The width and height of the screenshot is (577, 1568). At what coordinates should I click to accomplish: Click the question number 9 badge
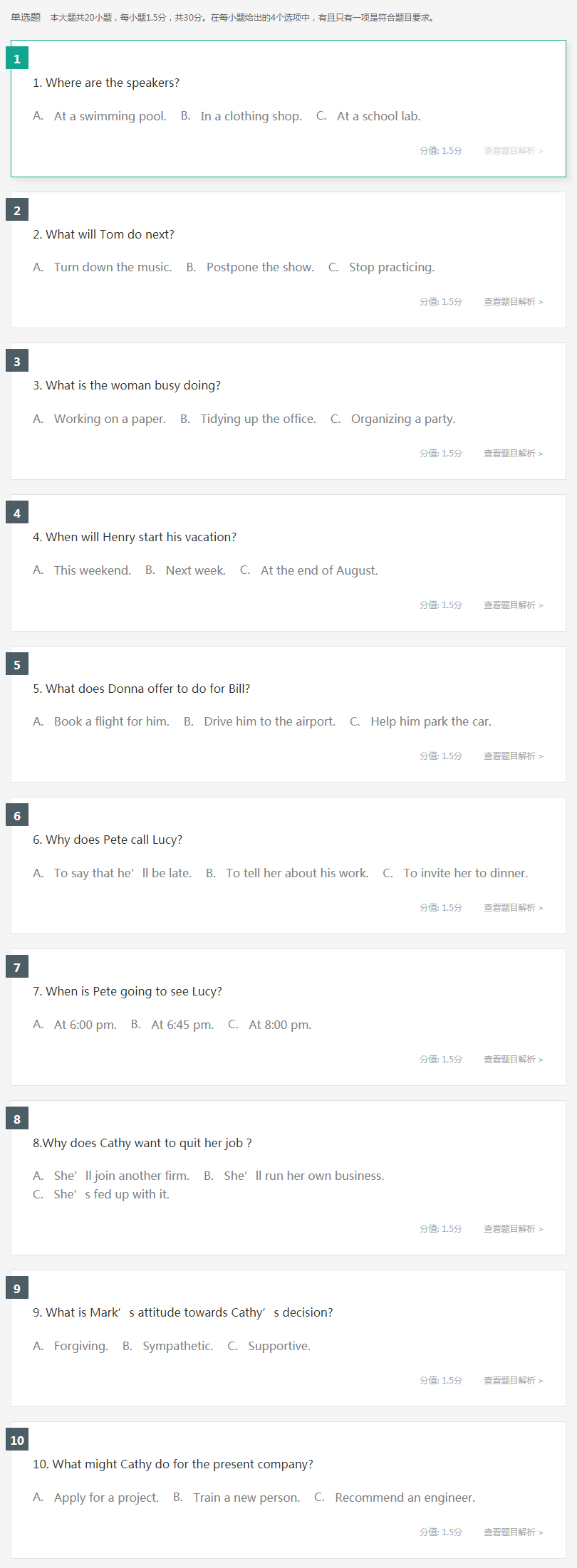17,1288
